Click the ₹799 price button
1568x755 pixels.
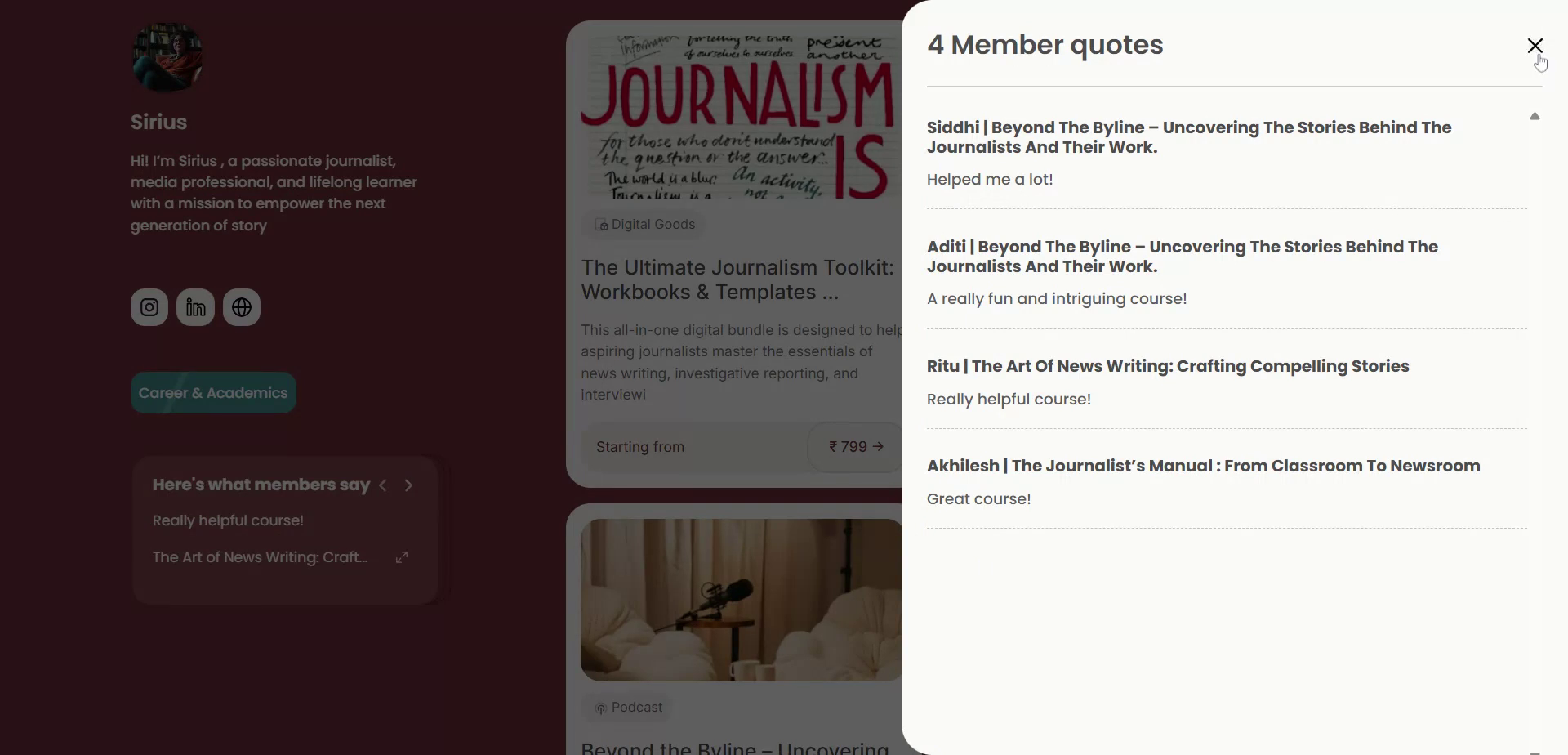[x=855, y=447]
